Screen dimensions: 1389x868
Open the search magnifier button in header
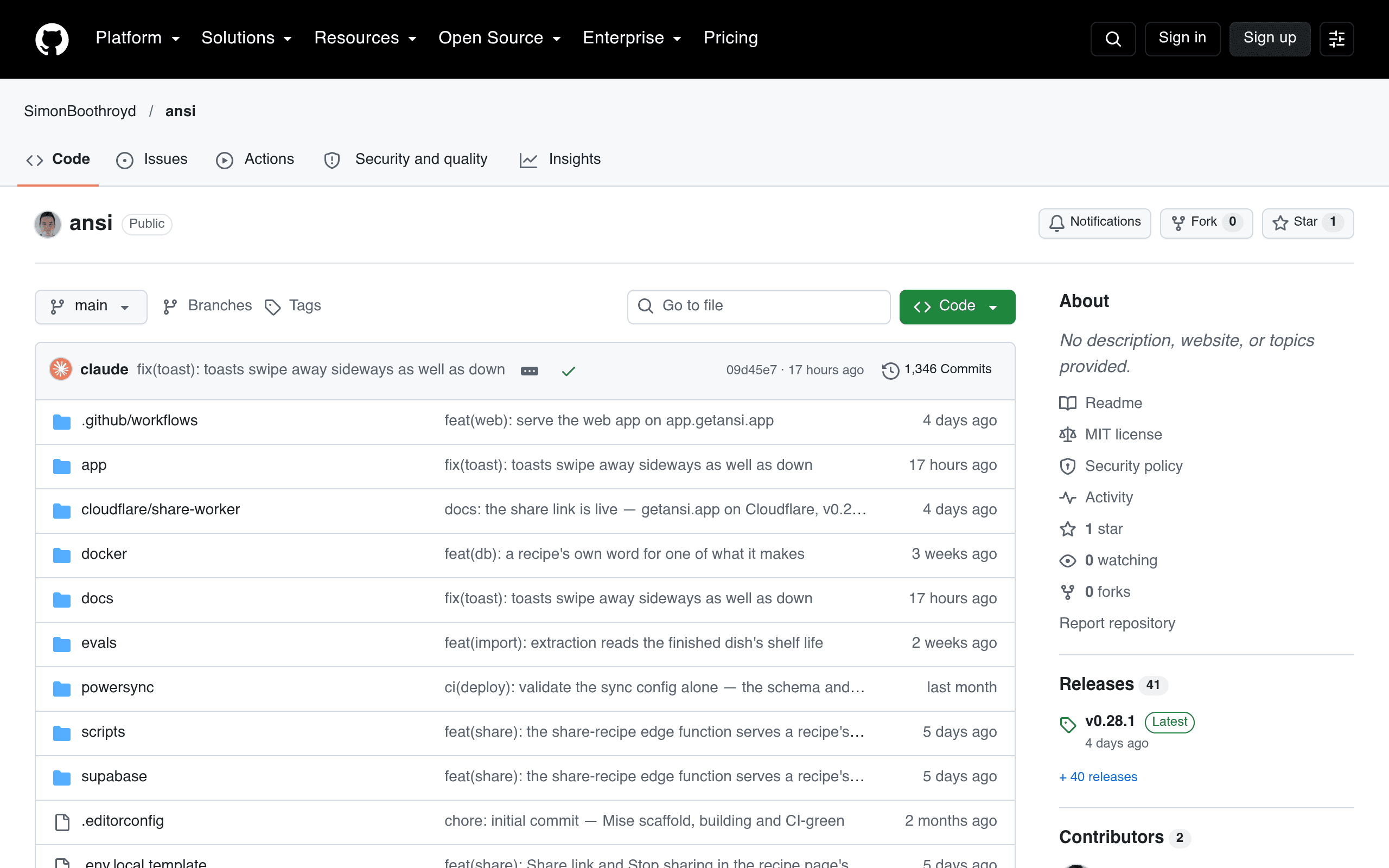pyautogui.click(x=1113, y=39)
